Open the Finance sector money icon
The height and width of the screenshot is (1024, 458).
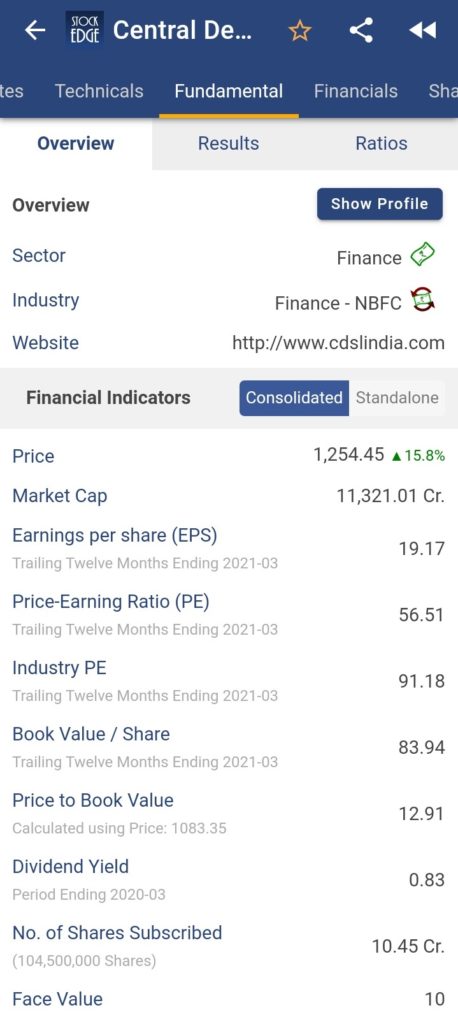pos(423,255)
